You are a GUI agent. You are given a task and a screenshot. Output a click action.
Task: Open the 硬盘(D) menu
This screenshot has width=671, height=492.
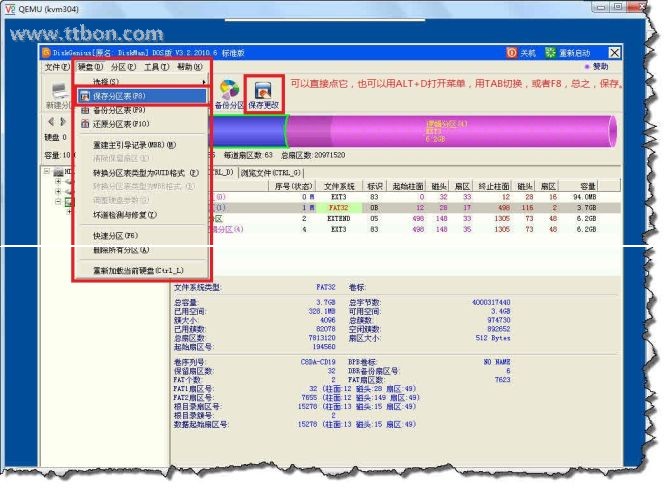click(x=90, y=67)
